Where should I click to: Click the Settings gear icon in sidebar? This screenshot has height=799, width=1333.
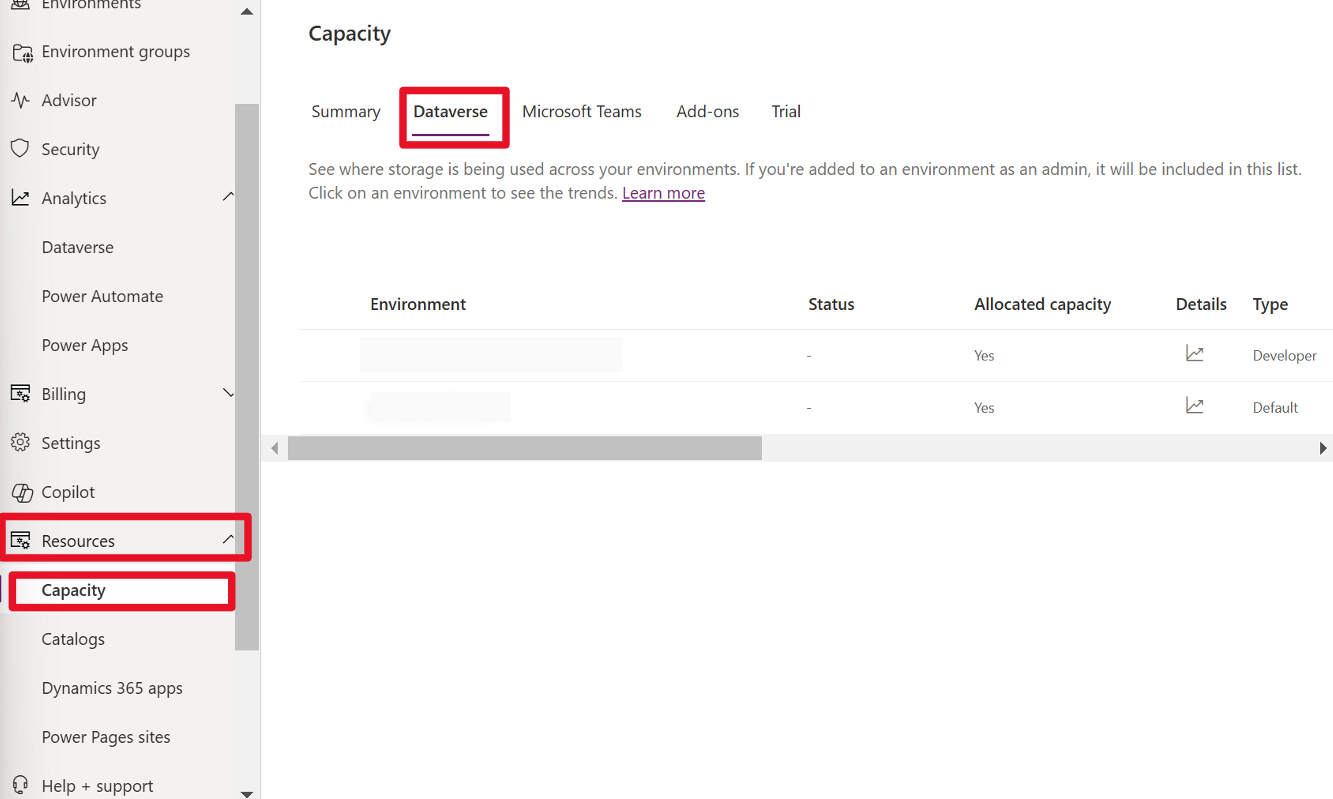click(x=20, y=442)
